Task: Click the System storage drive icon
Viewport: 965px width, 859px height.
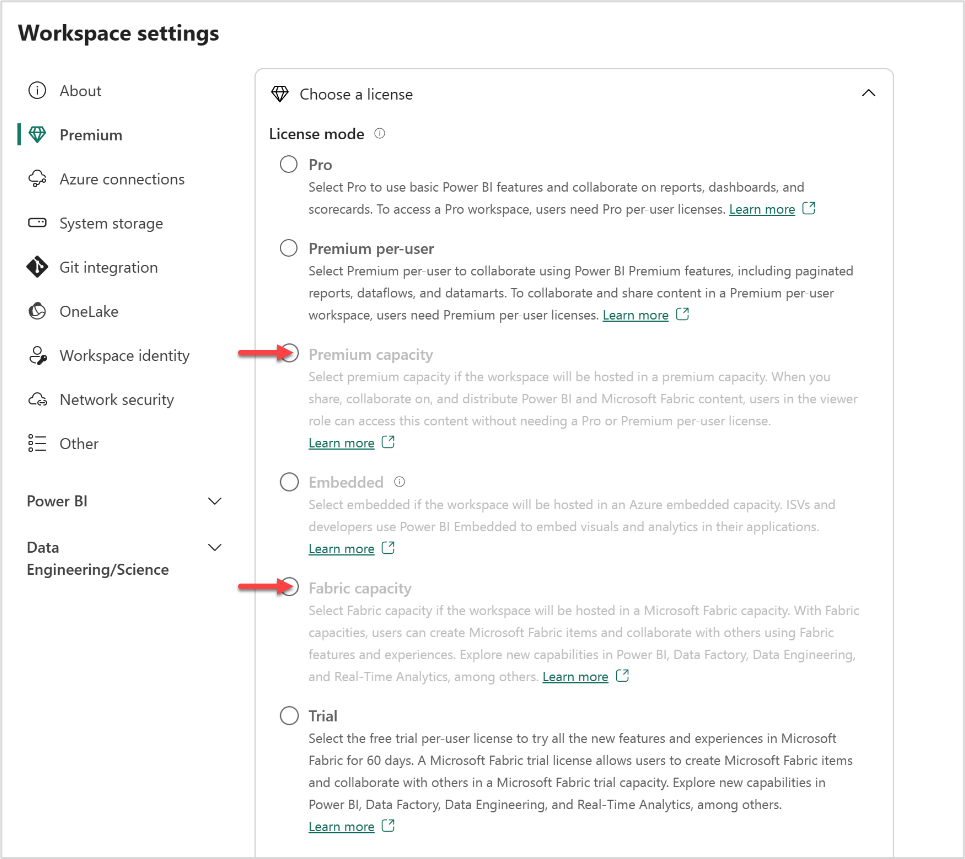Action: (x=38, y=223)
